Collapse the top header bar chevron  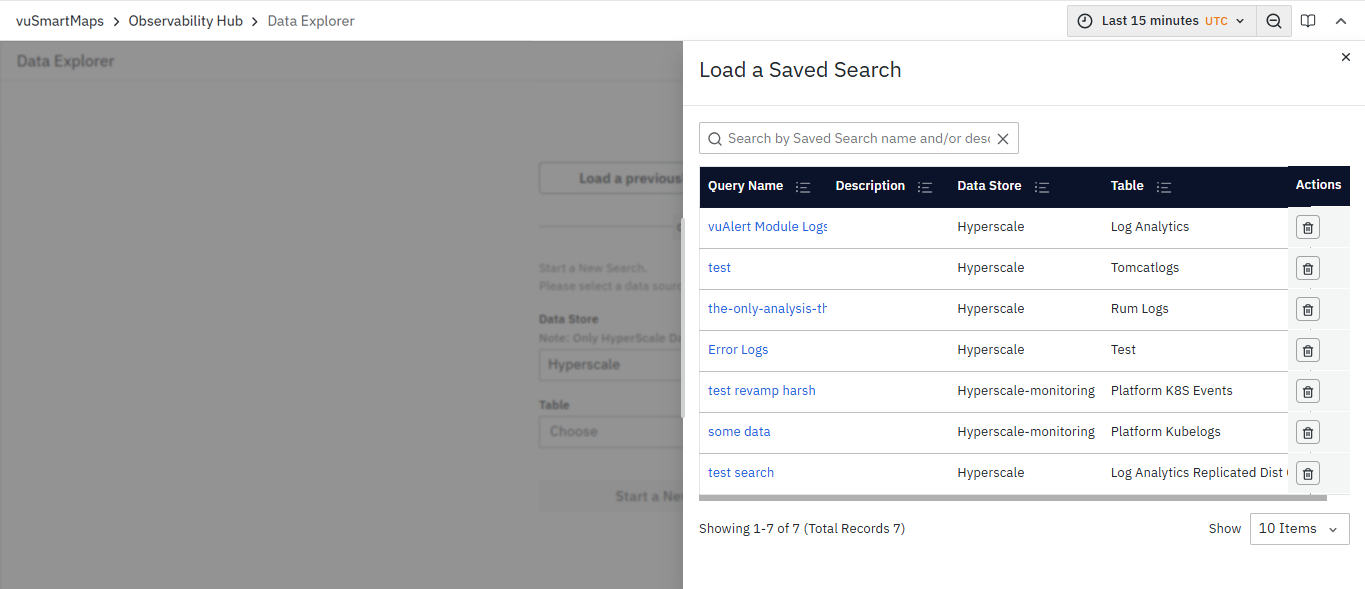tap(1341, 21)
